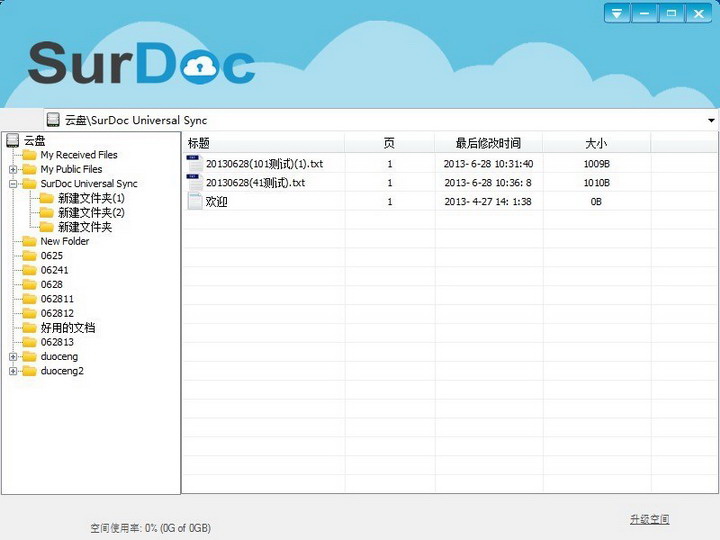Expand the duoceng2 folder node
The height and width of the screenshot is (540, 720).
[13, 371]
